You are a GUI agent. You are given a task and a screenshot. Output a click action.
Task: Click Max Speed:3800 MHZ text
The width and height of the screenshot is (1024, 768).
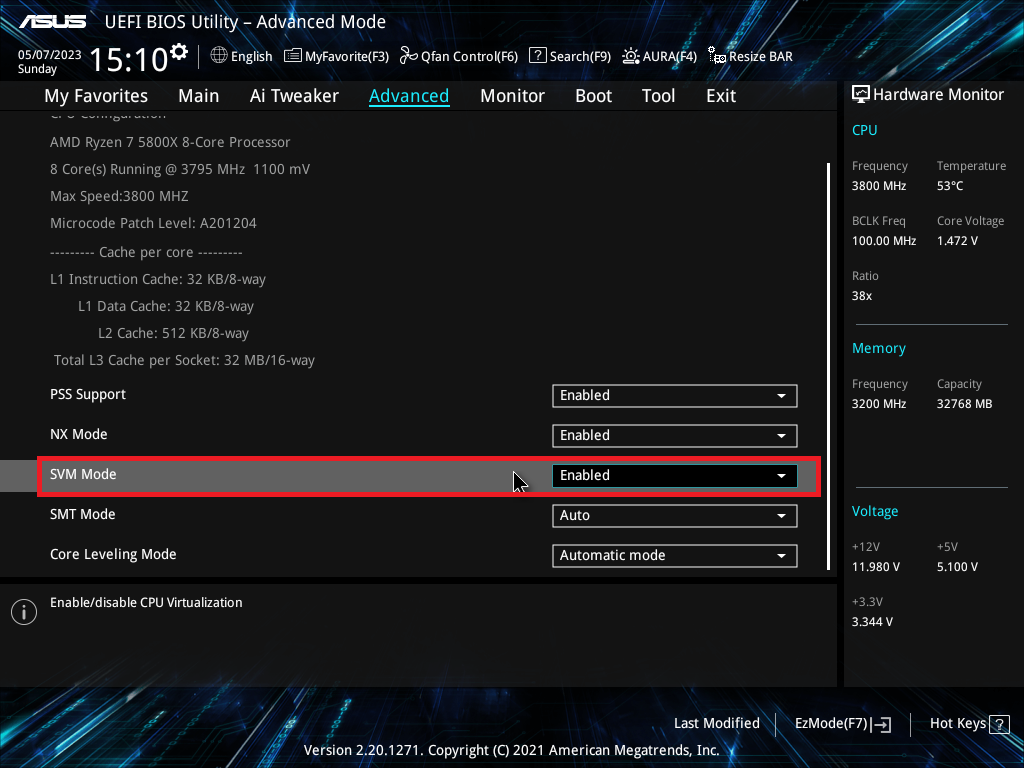(x=119, y=197)
